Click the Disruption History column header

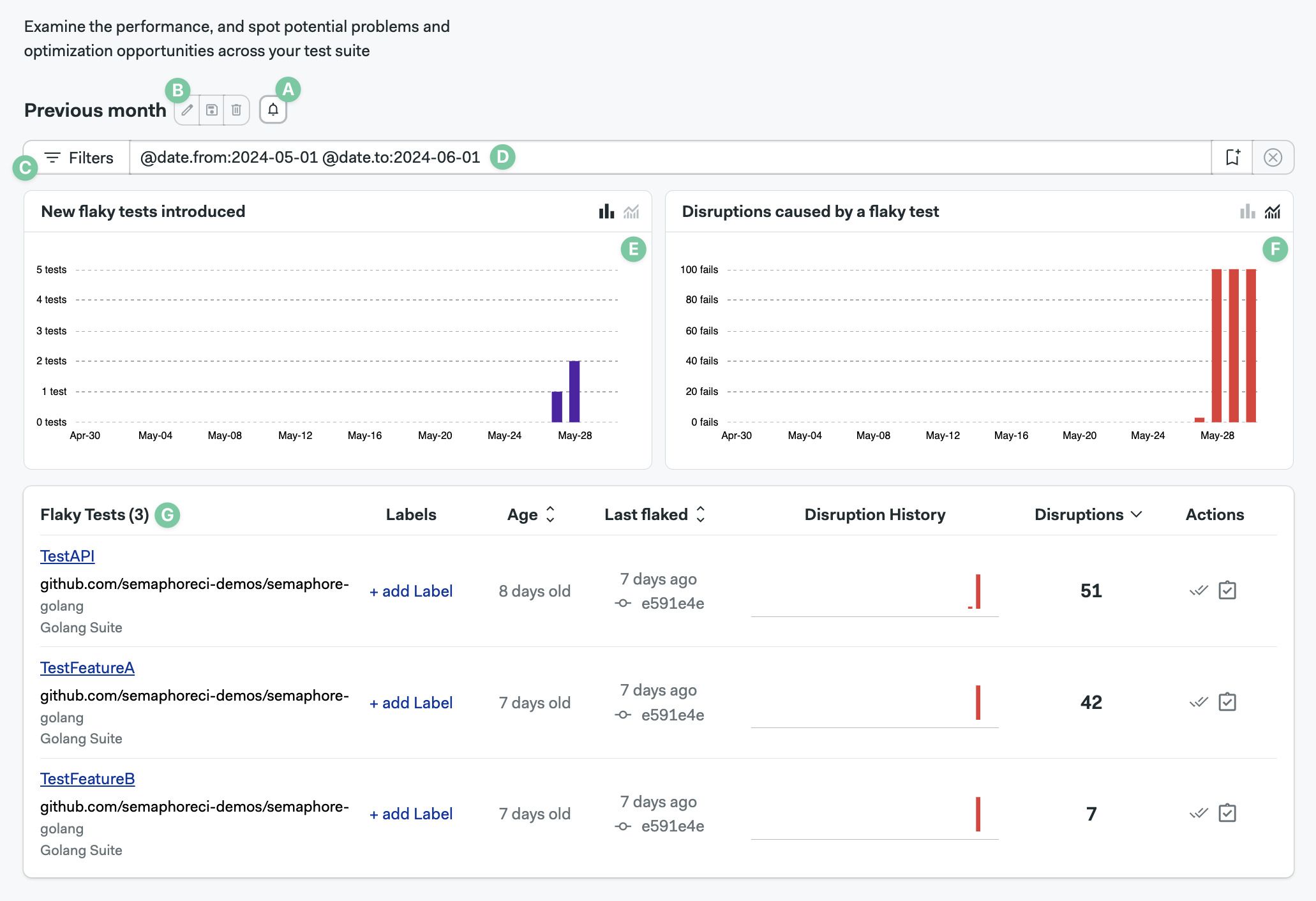point(875,514)
